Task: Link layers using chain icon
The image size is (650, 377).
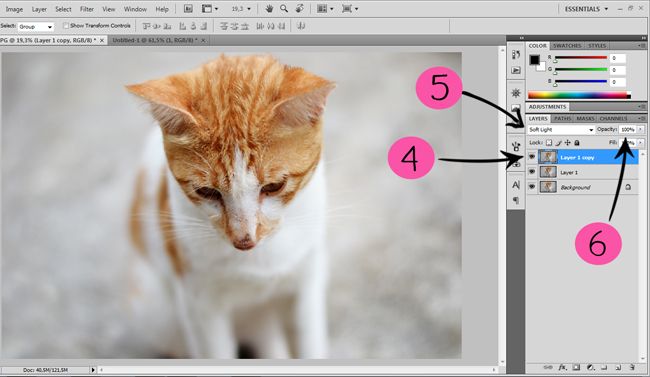Action: (548, 367)
